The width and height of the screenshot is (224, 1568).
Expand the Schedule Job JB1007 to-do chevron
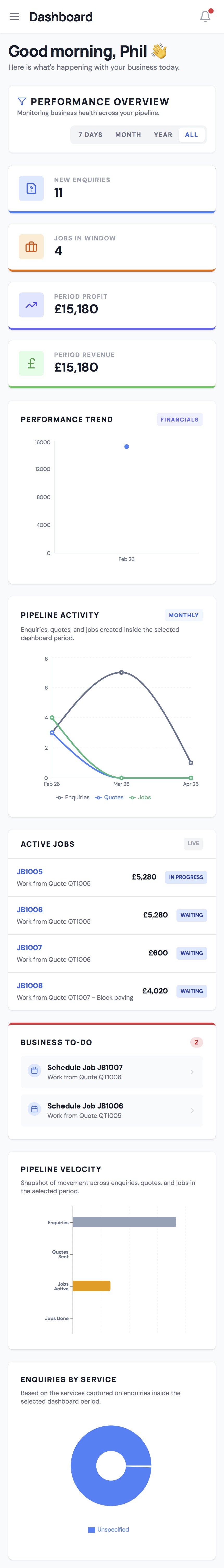192,1072
